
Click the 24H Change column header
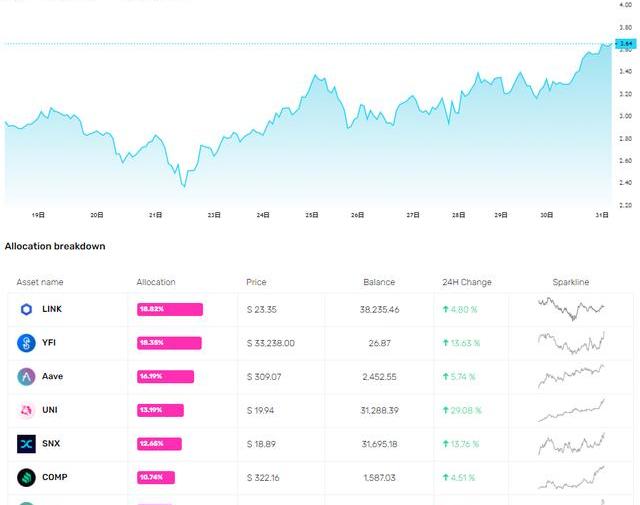click(x=466, y=282)
